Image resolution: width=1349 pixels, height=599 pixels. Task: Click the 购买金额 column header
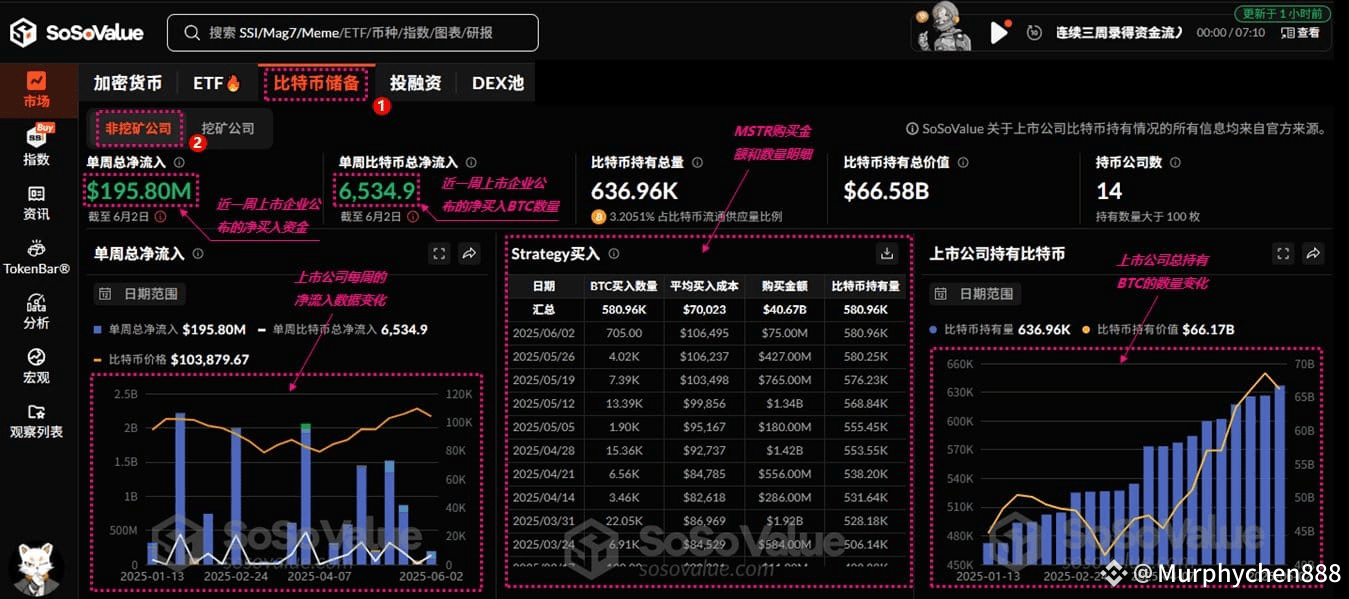click(784, 286)
